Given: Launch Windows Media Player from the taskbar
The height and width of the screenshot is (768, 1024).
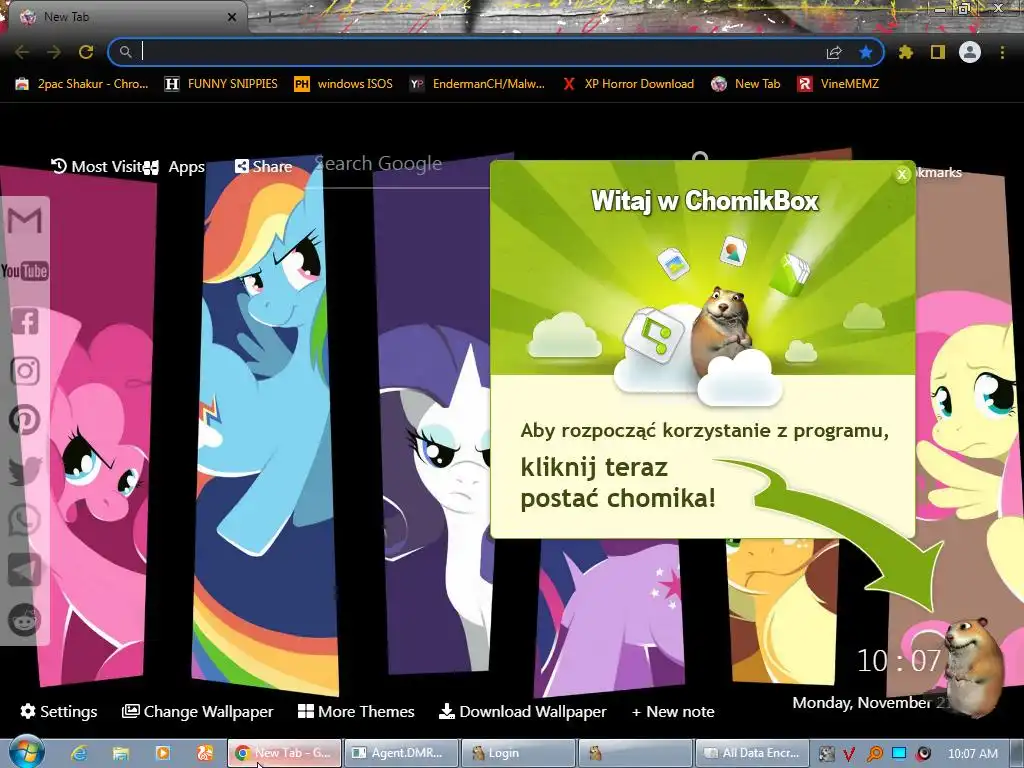Looking at the screenshot, I should coord(163,753).
